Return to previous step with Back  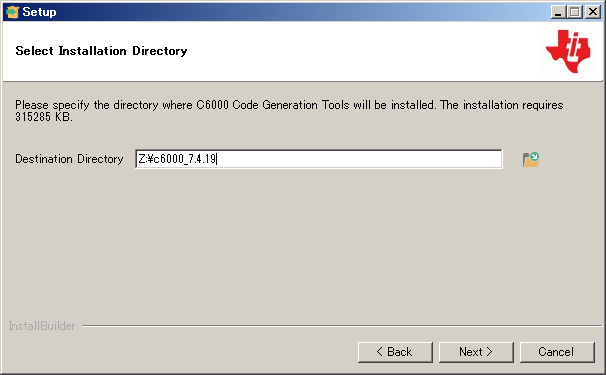coord(395,352)
